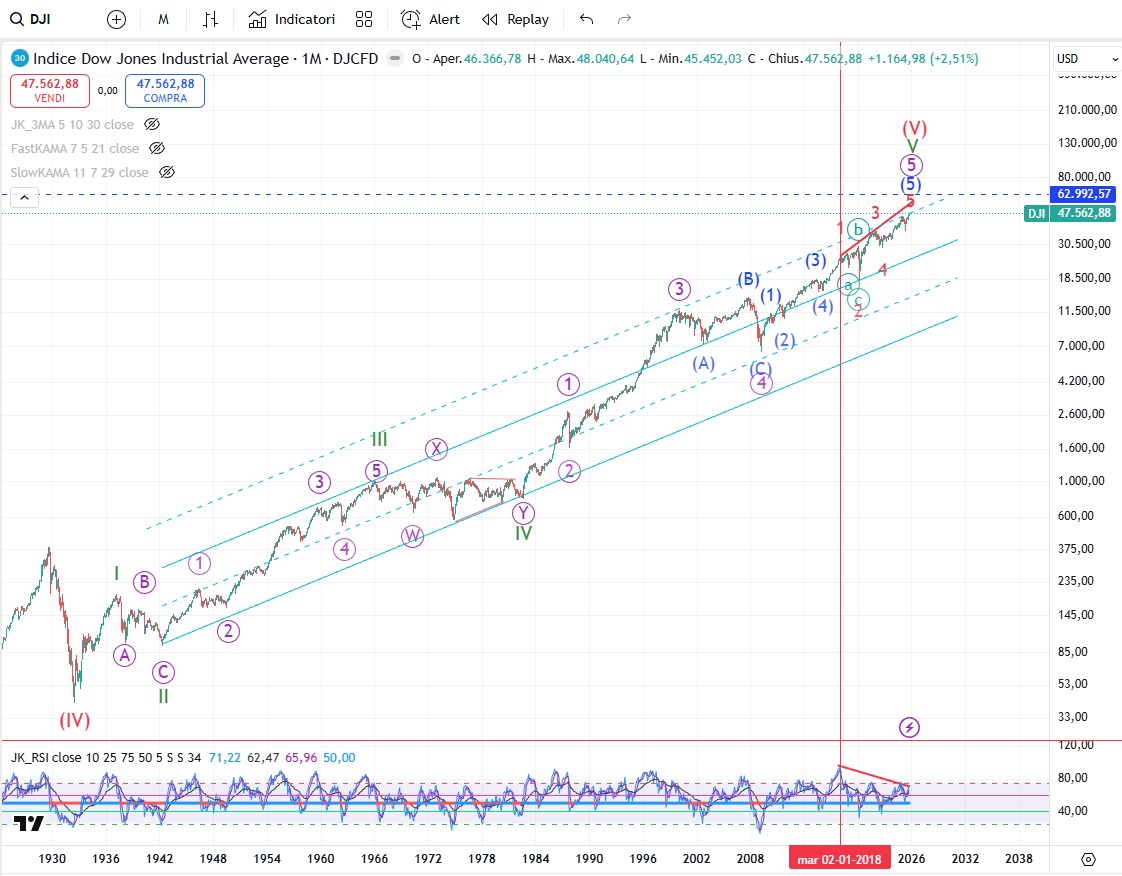Show the SlowKAMA indicator
Image resolution: width=1122 pixels, height=876 pixels.
(x=166, y=173)
